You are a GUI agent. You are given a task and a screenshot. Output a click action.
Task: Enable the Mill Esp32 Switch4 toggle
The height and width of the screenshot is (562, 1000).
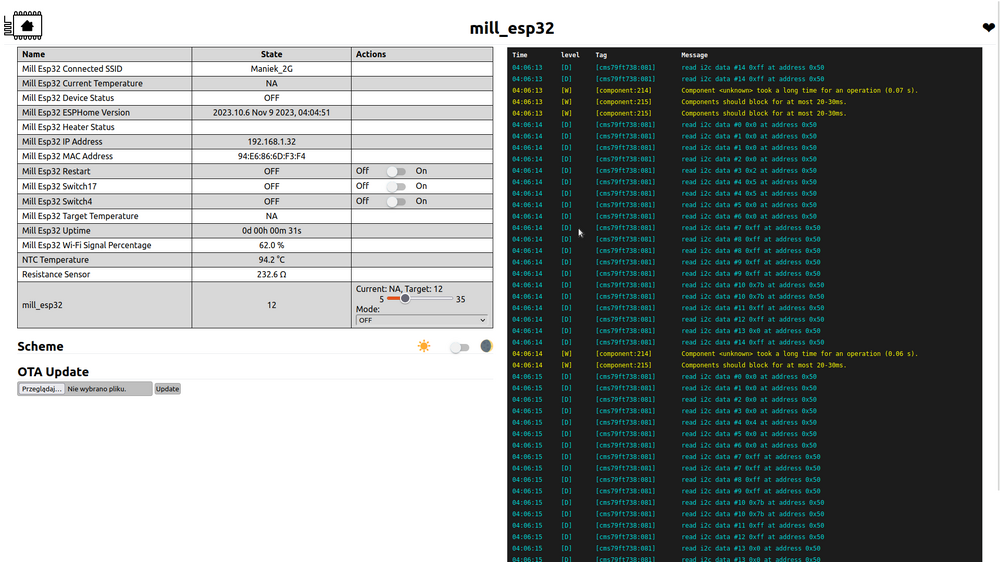click(x=397, y=201)
